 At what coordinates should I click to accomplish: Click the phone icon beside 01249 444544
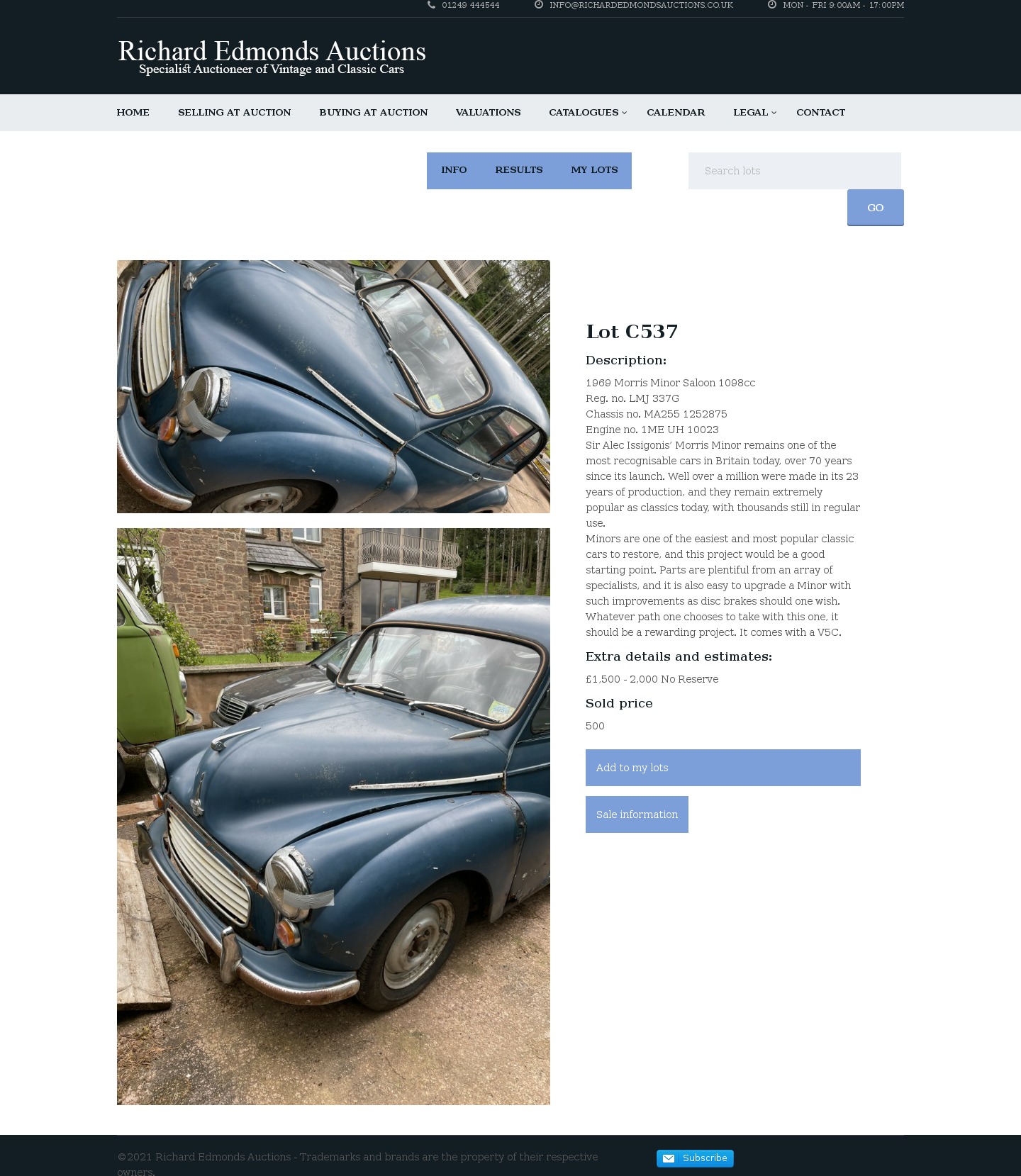(x=431, y=5)
